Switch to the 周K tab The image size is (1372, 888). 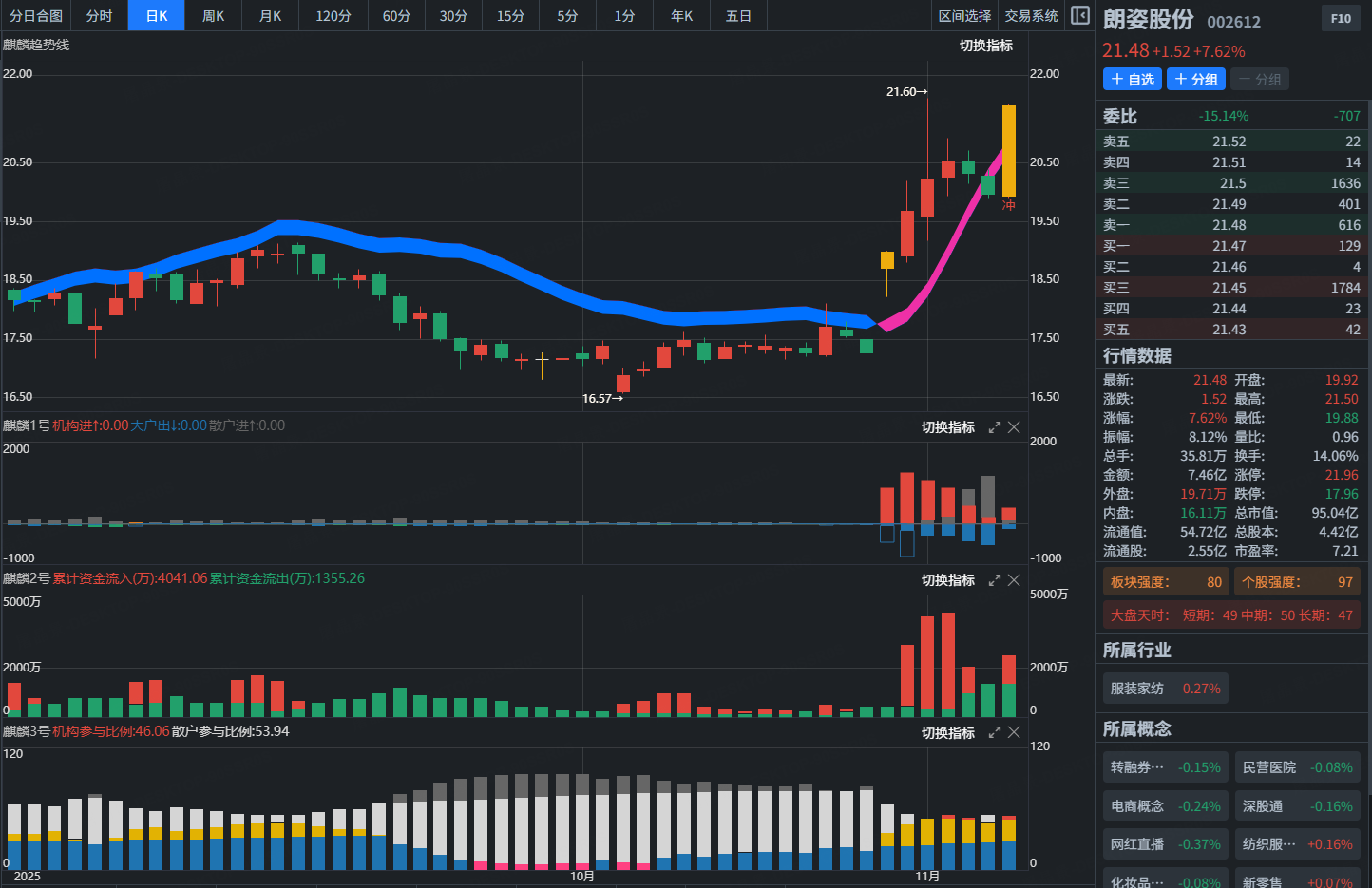click(214, 16)
